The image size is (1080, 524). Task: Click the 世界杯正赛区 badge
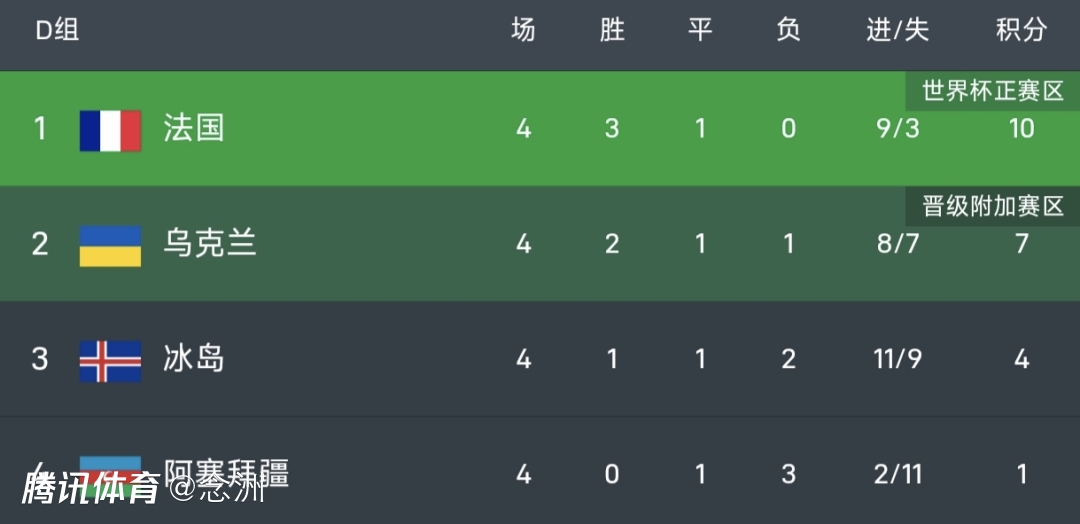992,92
